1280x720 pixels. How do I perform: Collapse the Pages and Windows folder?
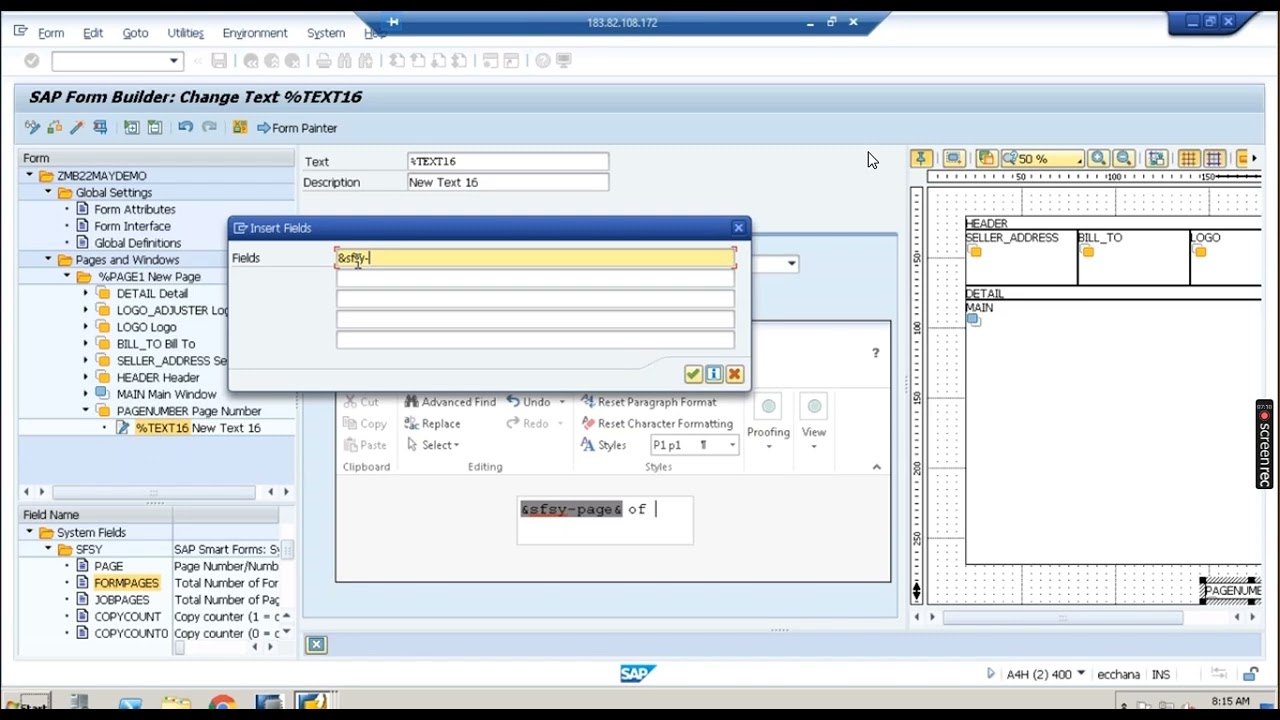[x=48, y=260]
